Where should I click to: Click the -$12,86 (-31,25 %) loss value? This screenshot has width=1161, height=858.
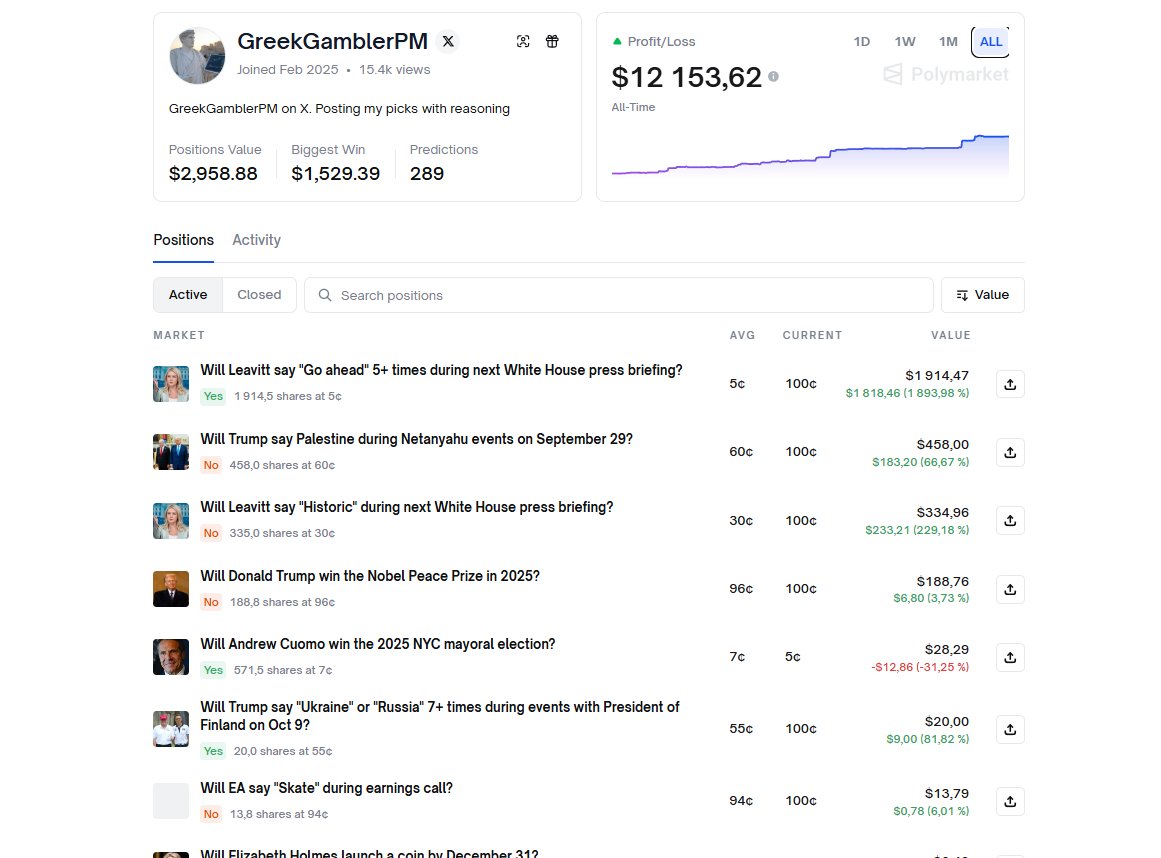920,667
